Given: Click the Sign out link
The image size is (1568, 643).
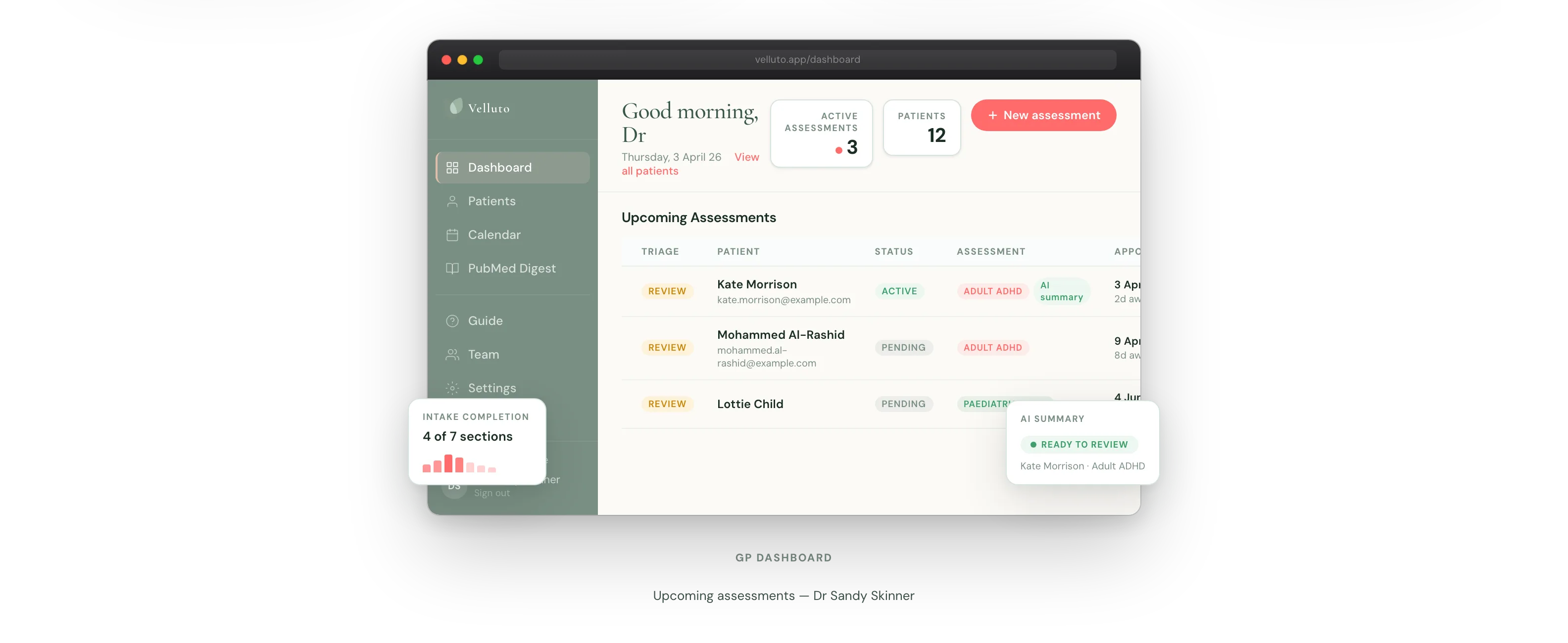Looking at the screenshot, I should point(492,493).
